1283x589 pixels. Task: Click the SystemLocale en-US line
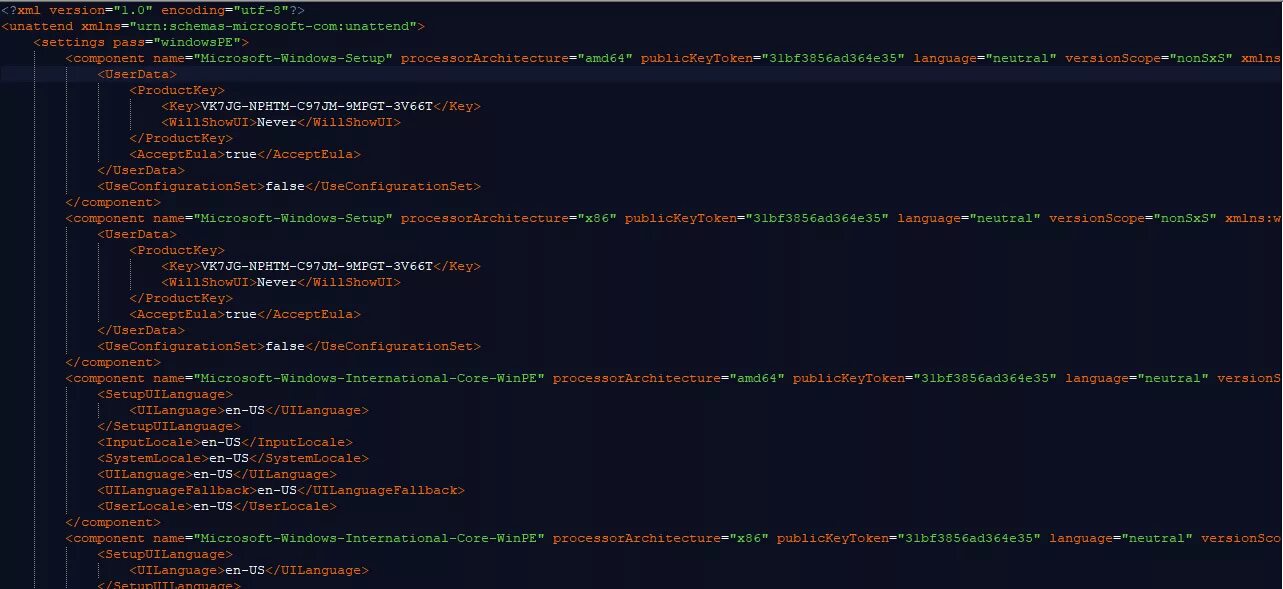point(233,458)
